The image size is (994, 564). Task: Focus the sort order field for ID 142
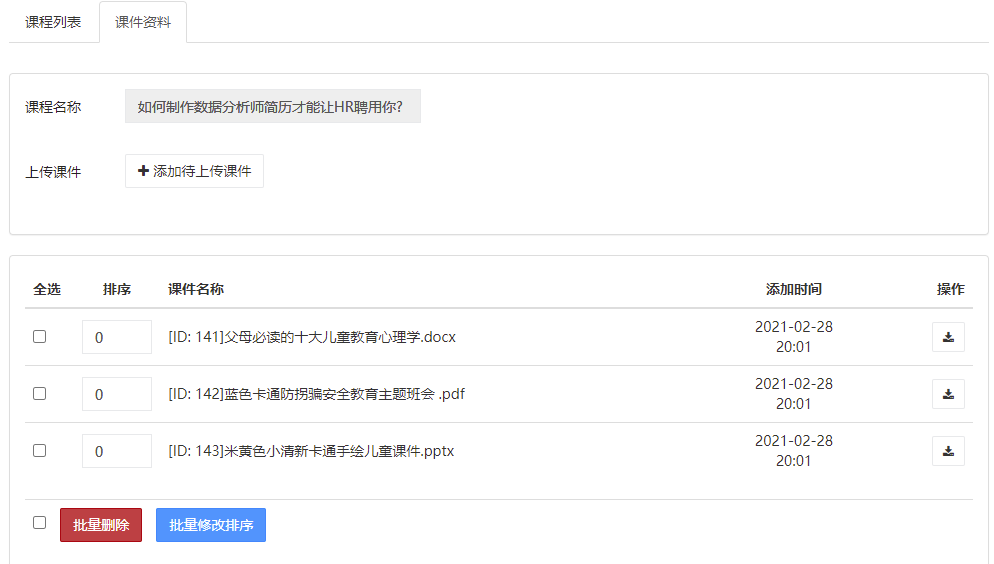tap(117, 394)
